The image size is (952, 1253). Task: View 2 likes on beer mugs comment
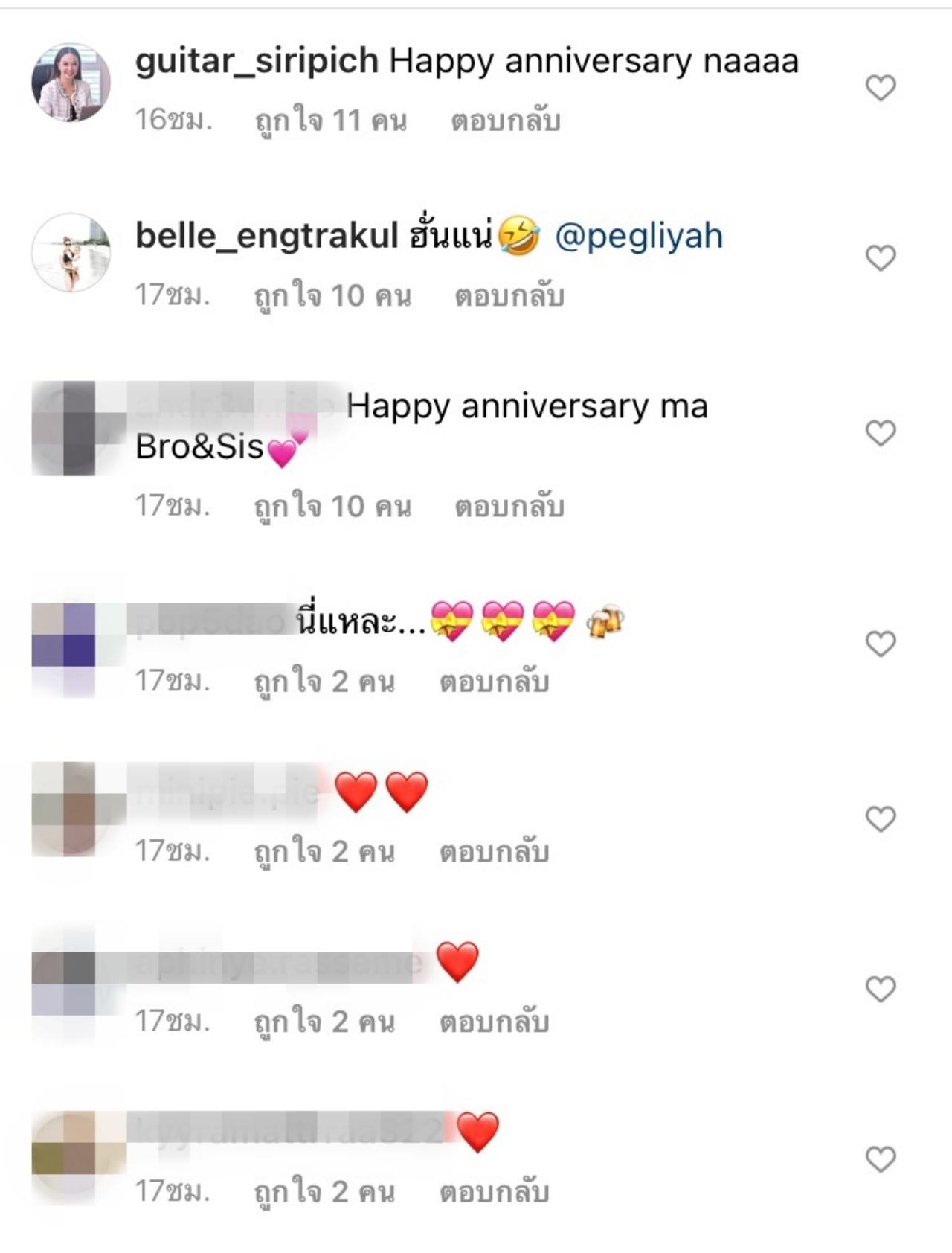[324, 682]
